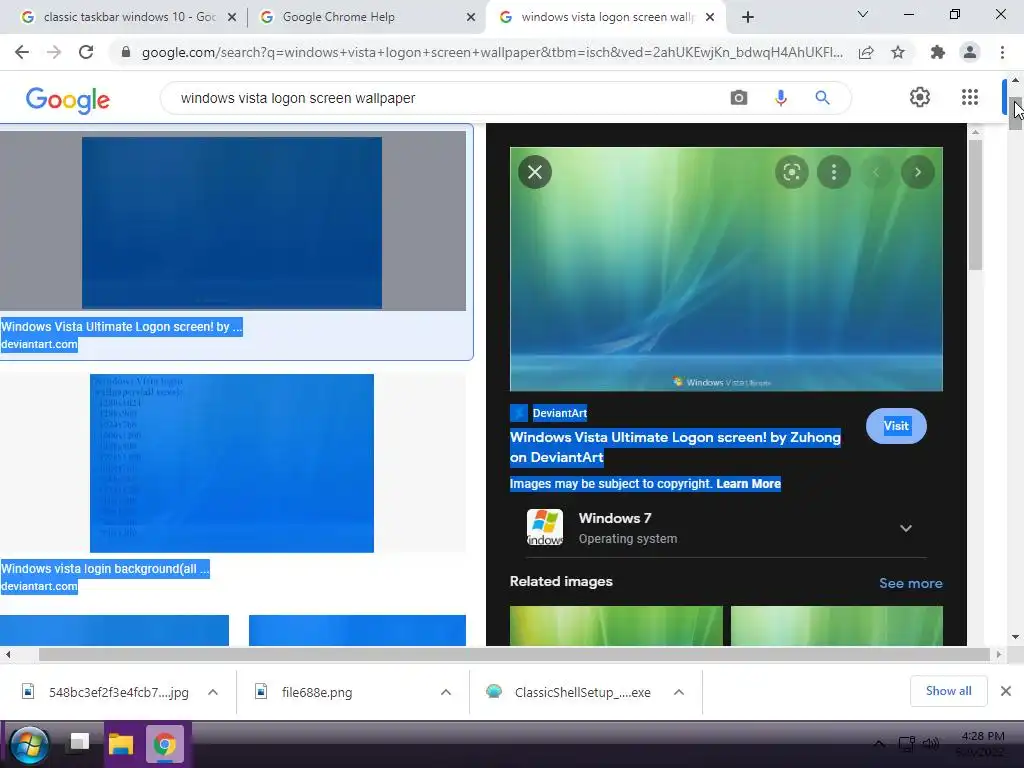This screenshot has width=1024, height=768.
Task: Open options for ClassicShellSetup exe download
Action: point(679,692)
